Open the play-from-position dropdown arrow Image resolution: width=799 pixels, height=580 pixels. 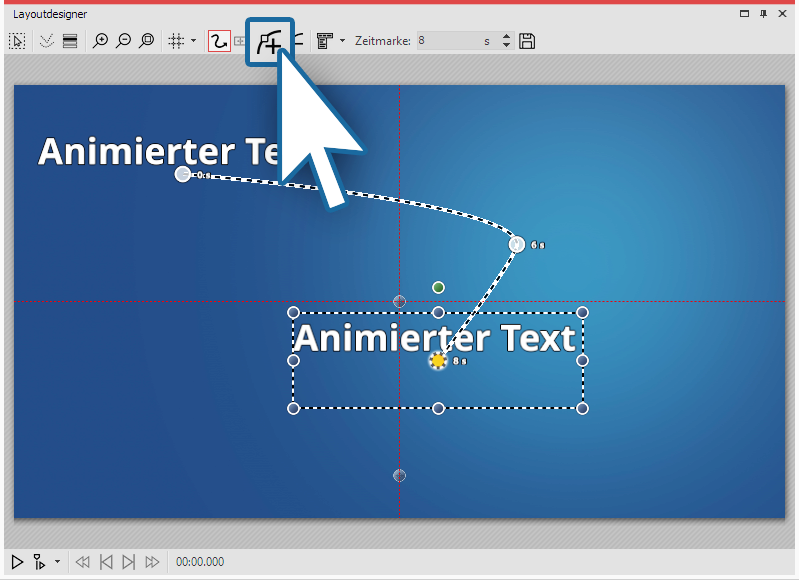coord(57,562)
